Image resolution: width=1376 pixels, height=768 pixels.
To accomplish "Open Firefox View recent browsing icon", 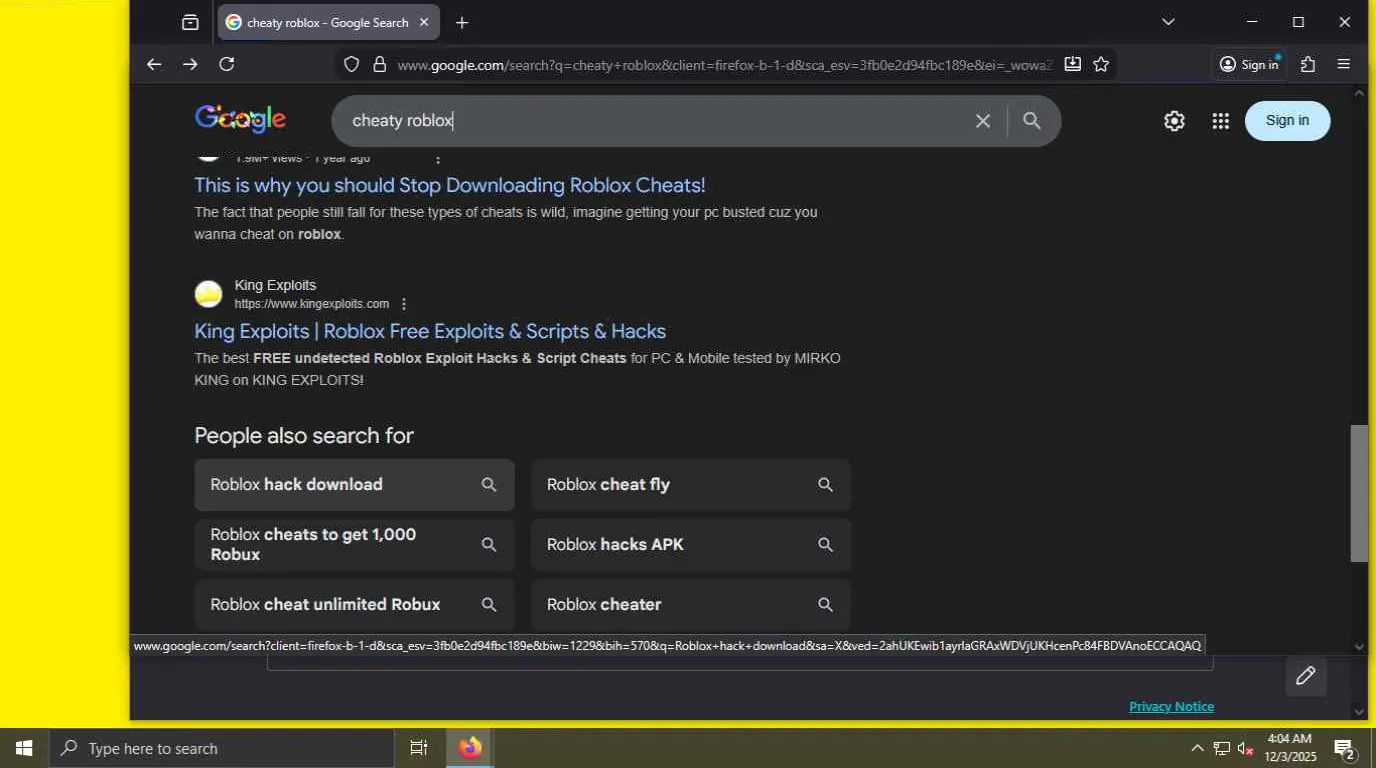I will tap(190, 22).
